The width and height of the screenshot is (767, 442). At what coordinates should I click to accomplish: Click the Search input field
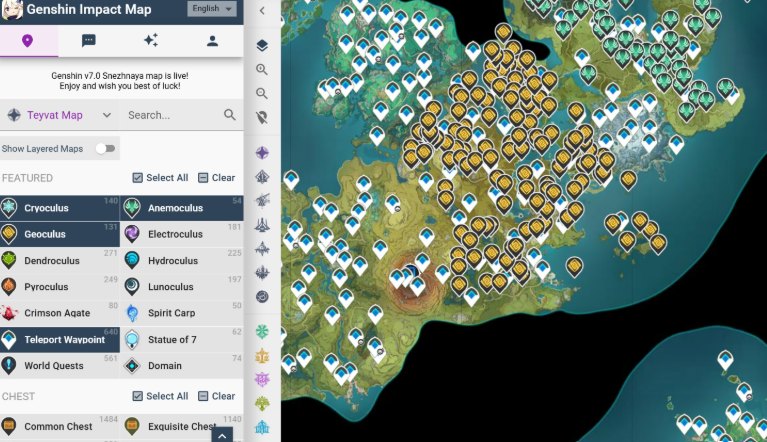click(171, 115)
